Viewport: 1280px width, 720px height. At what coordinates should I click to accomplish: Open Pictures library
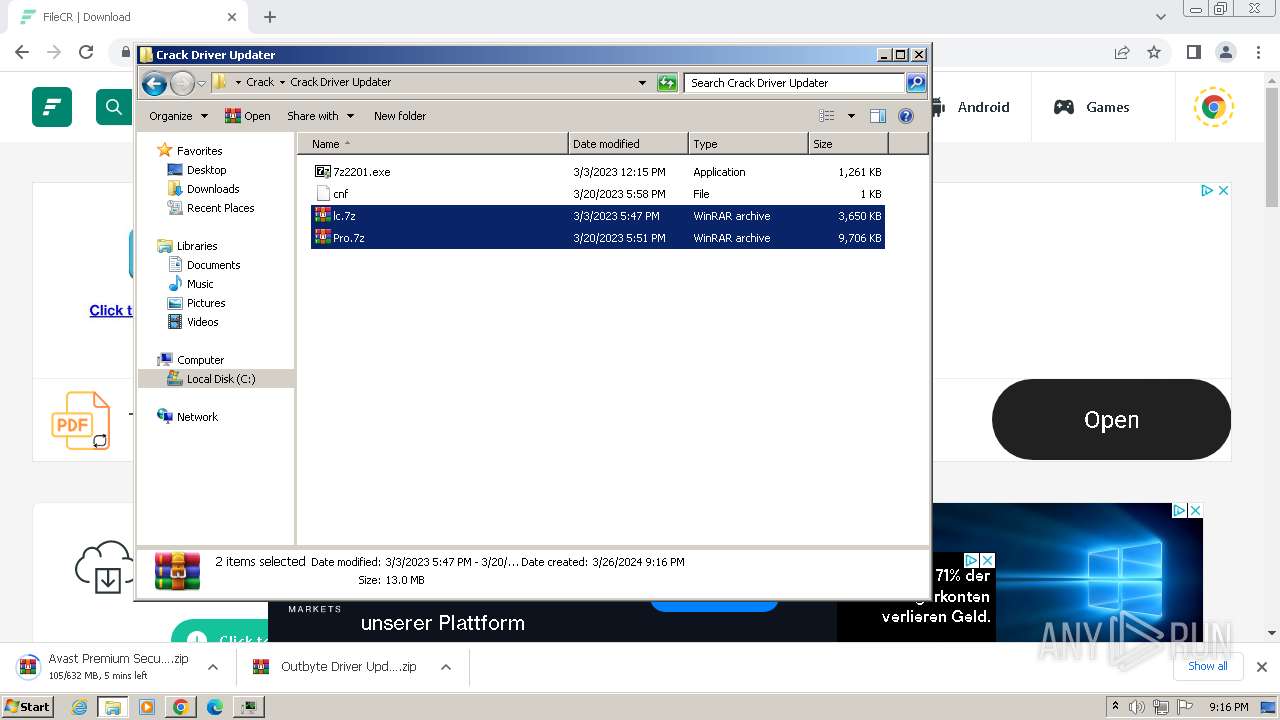pos(197,303)
